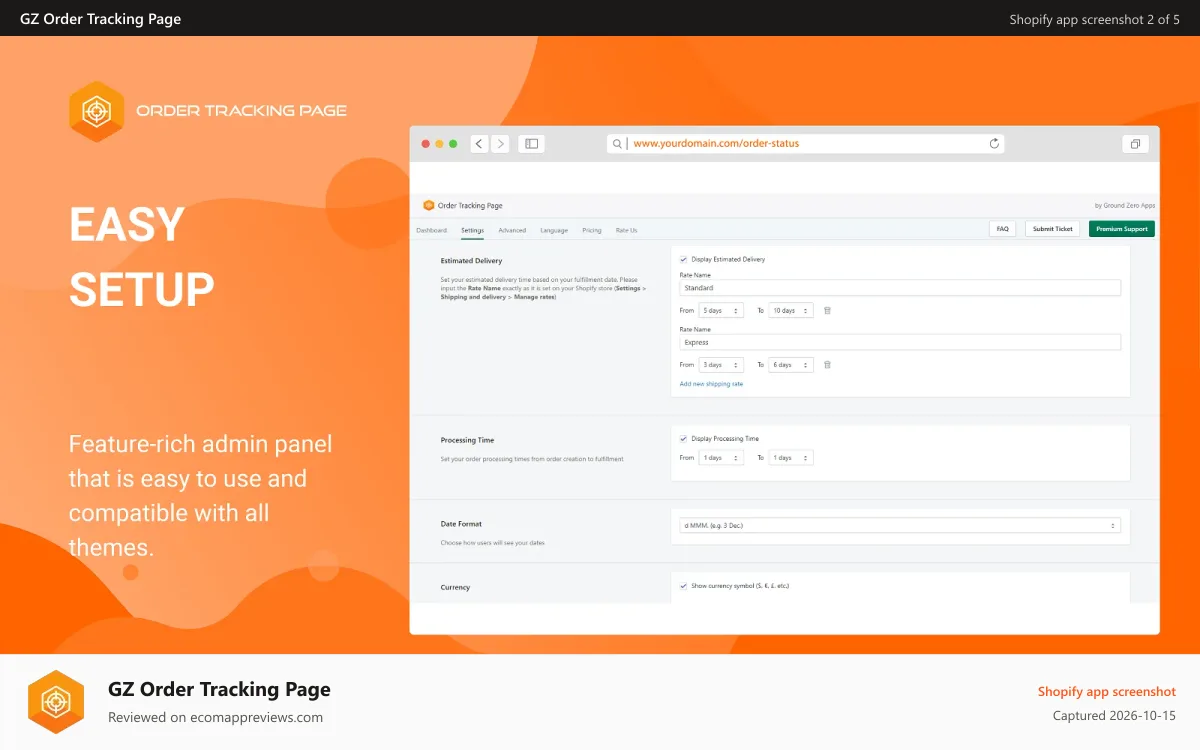
Task: Delete the Express rate with trash icon
Action: click(x=827, y=365)
